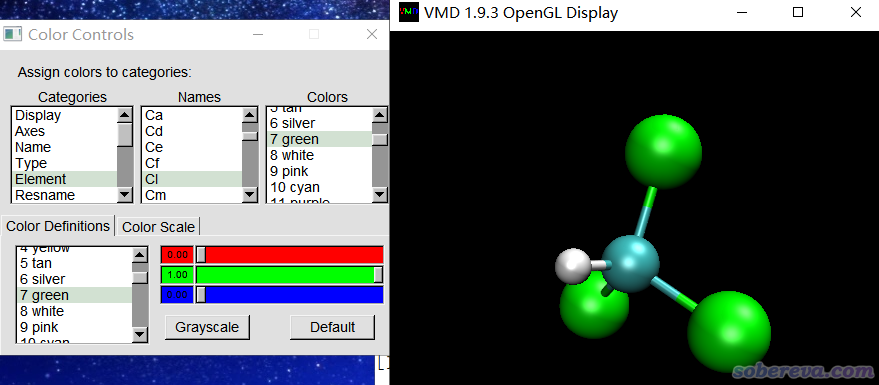Click the red channel slider bar
Viewport: 879px width, 385px height.
coord(289,254)
